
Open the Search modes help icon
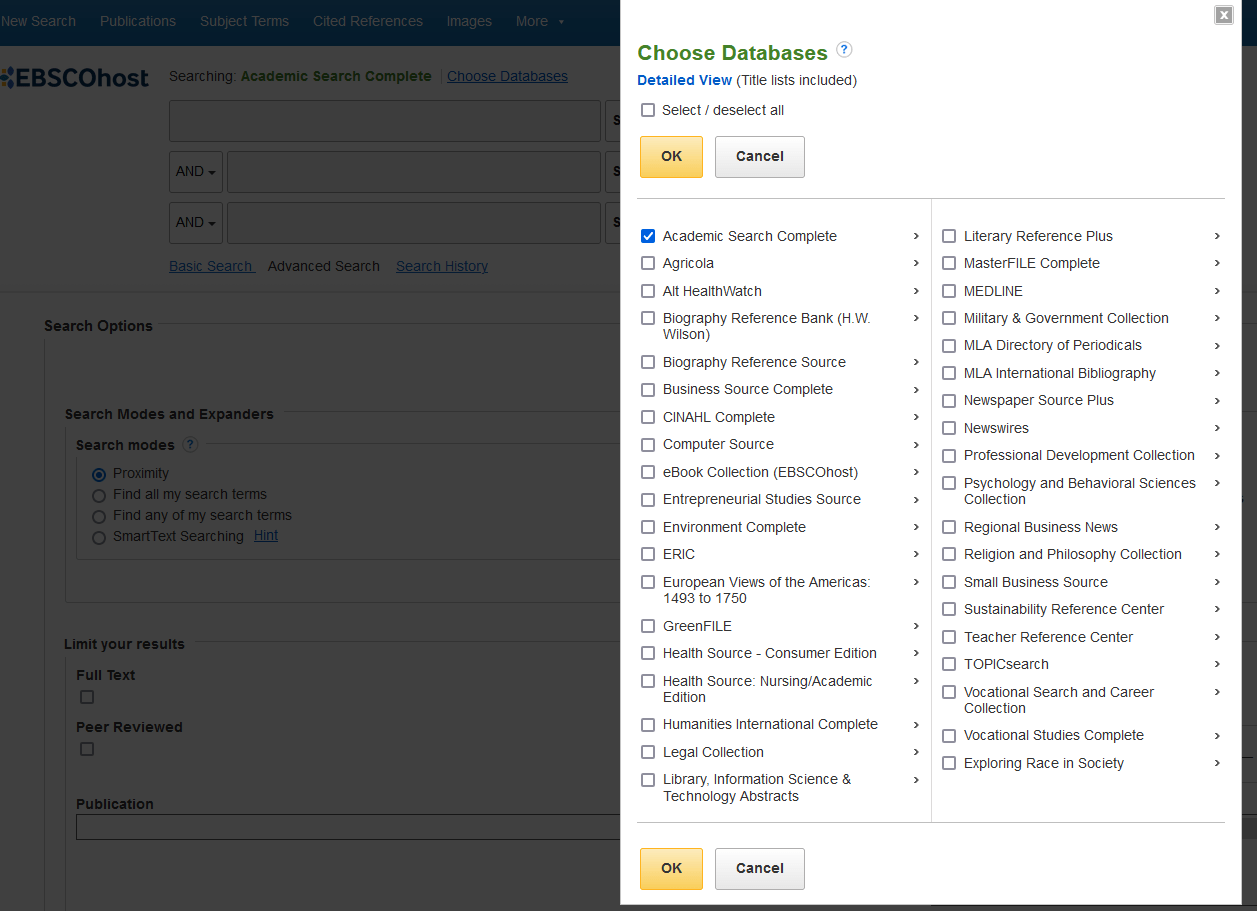[x=190, y=444]
